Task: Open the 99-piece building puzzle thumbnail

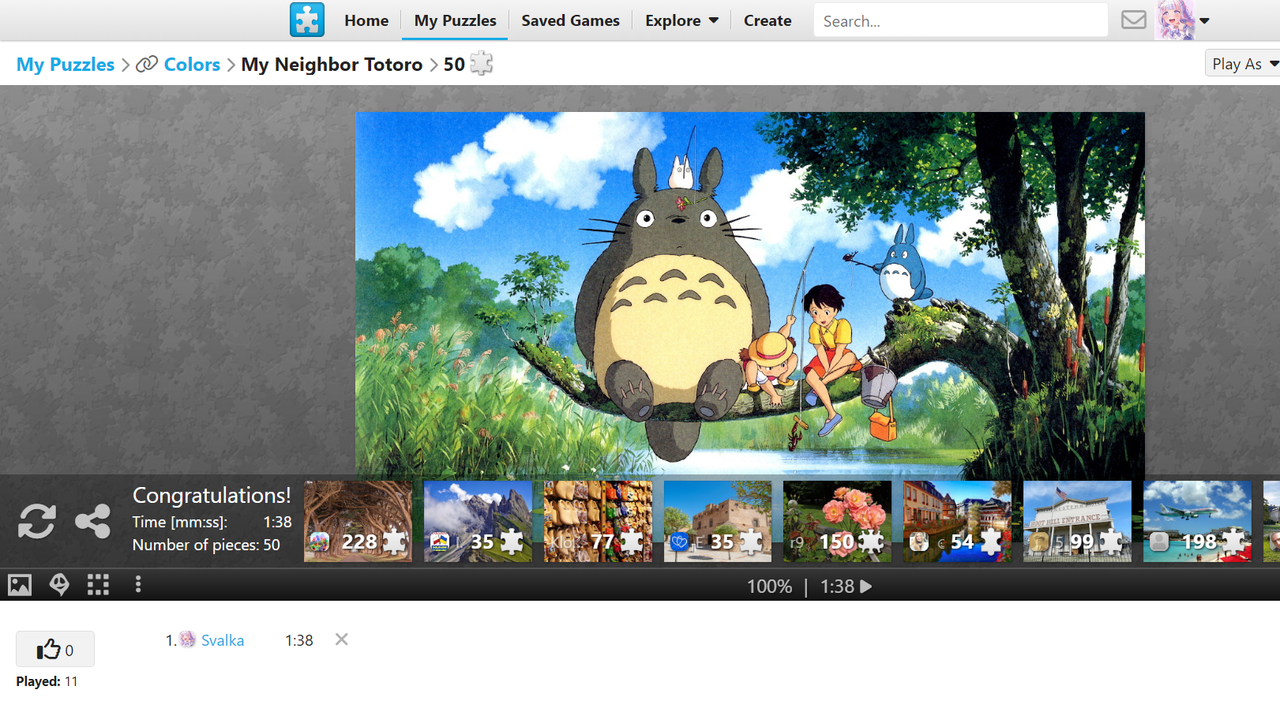Action: coord(1078,521)
